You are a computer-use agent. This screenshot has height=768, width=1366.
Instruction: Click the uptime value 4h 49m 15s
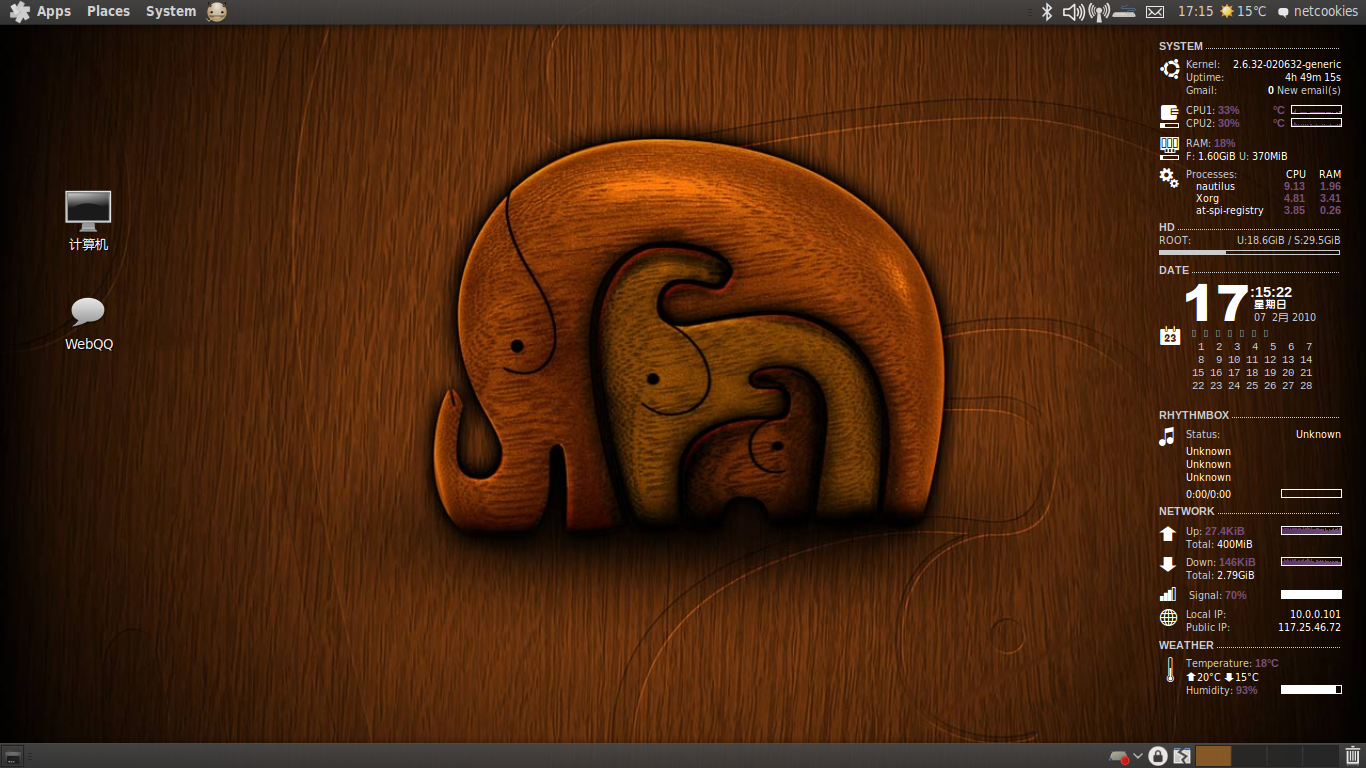pos(1313,77)
